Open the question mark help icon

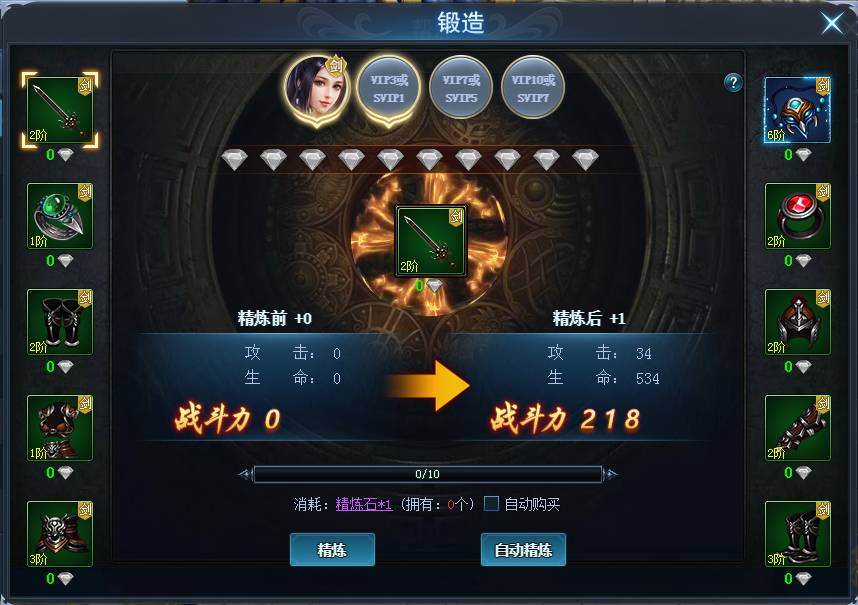pos(733,83)
